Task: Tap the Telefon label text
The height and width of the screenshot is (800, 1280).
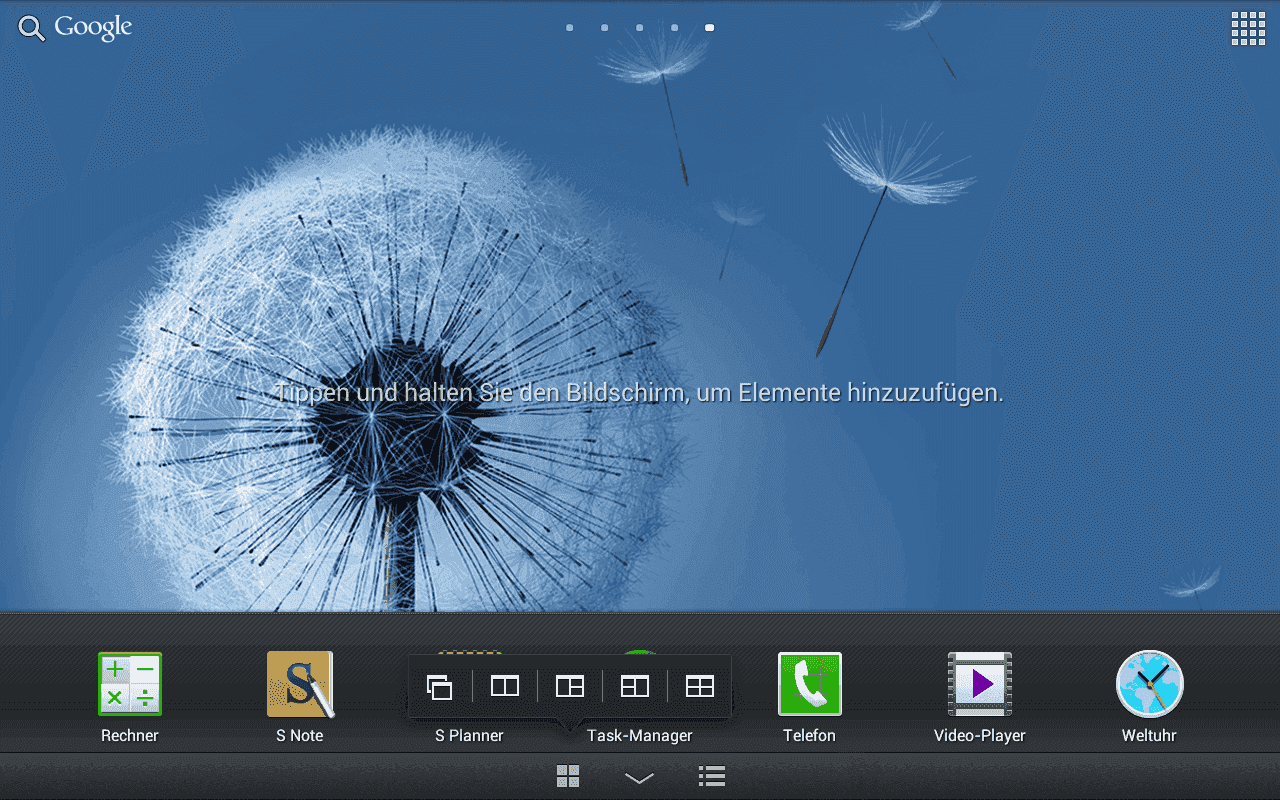Action: [x=809, y=736]
